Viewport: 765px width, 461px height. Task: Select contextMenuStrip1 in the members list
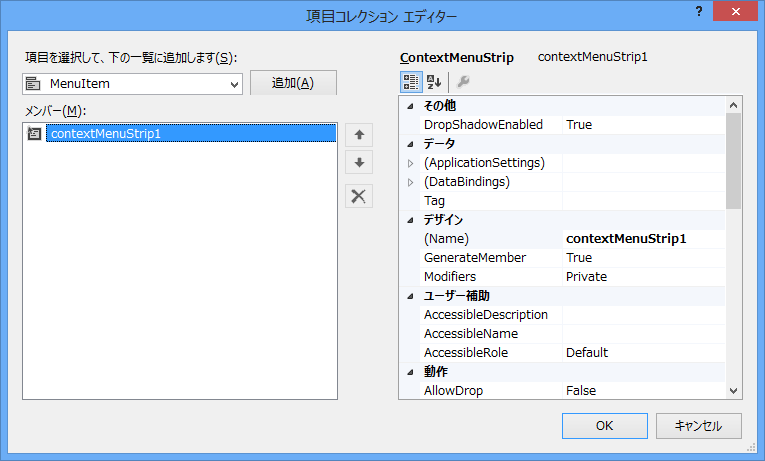coord(105,133)
